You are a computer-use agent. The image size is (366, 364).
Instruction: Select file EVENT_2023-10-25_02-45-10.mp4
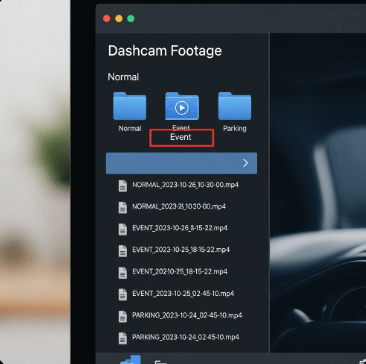point(176,294)
